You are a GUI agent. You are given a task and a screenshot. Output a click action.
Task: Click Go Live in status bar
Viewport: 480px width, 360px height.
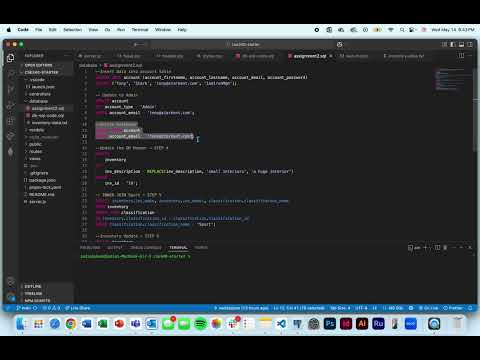pyautogui.click(x=429, y=308)
